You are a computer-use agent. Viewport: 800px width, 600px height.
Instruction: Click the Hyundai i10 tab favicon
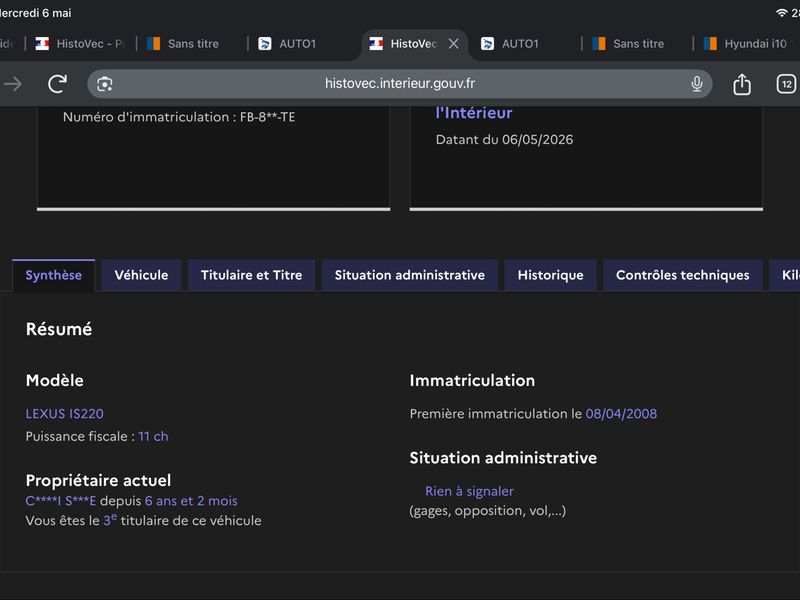tap(710, 44)
